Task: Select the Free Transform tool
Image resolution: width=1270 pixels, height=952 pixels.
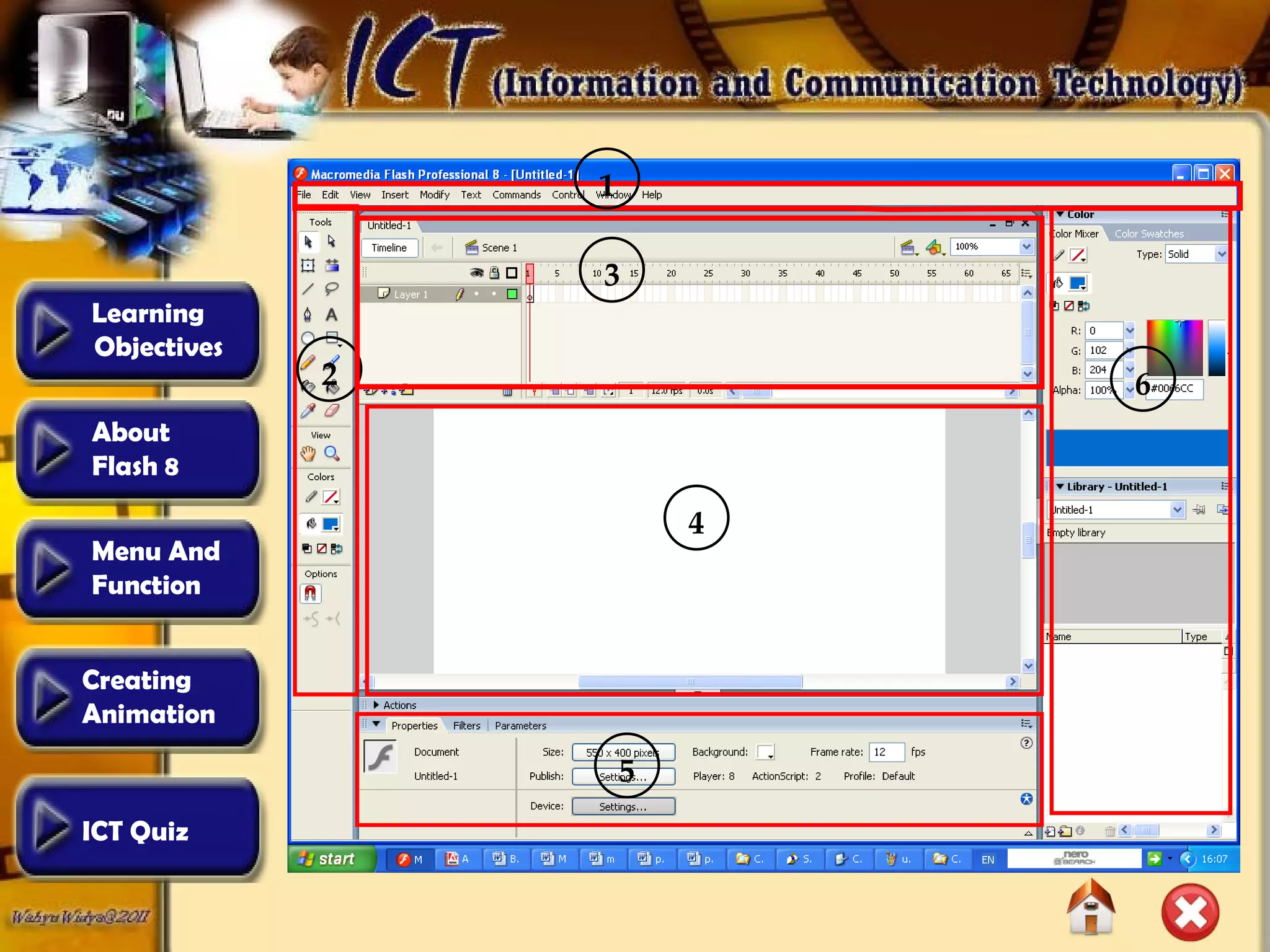Action: click(308, 265)
